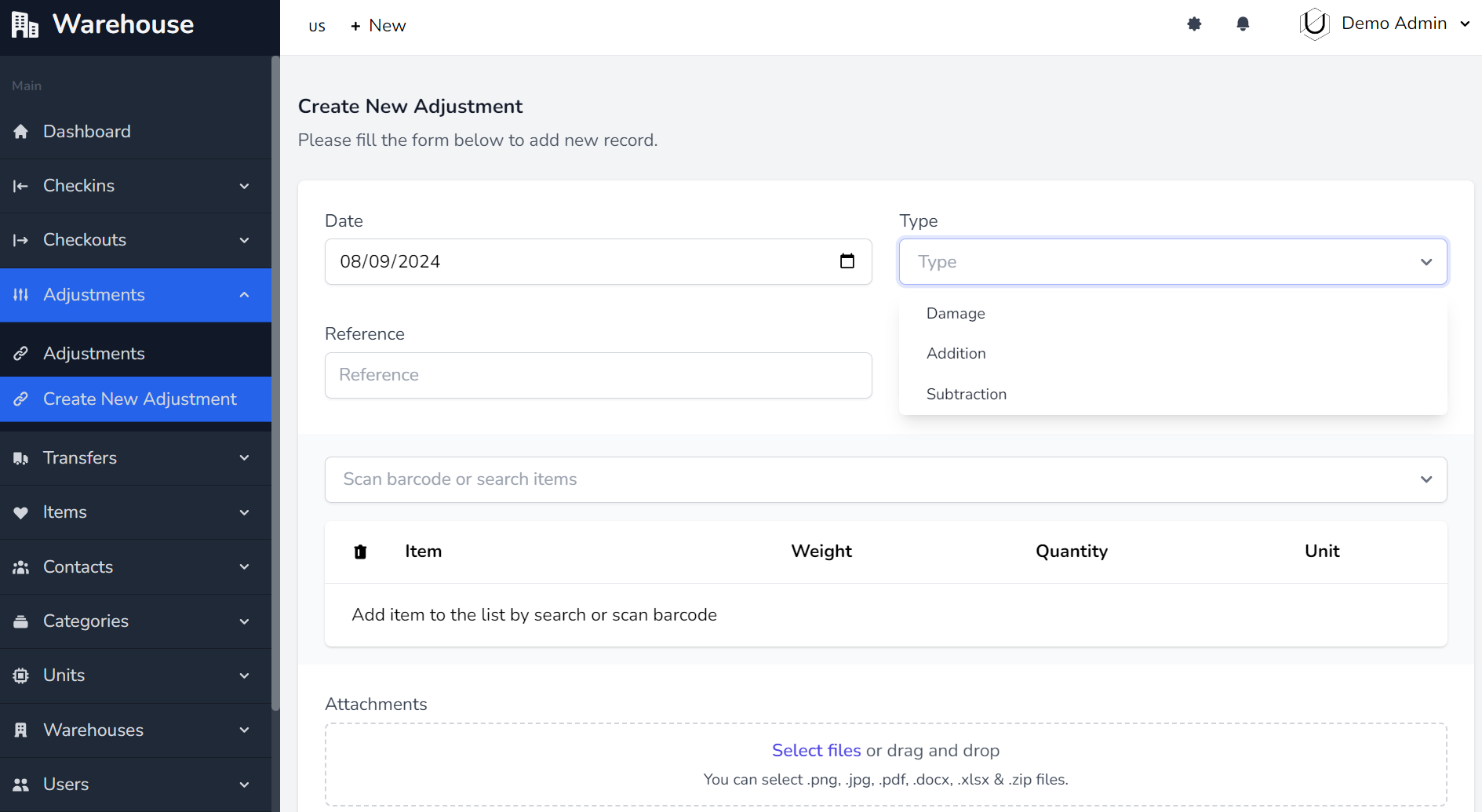The height and width of the screenshot is (812, 1482).
Task: Open the notifications bell
Action: coord(1243,24)
